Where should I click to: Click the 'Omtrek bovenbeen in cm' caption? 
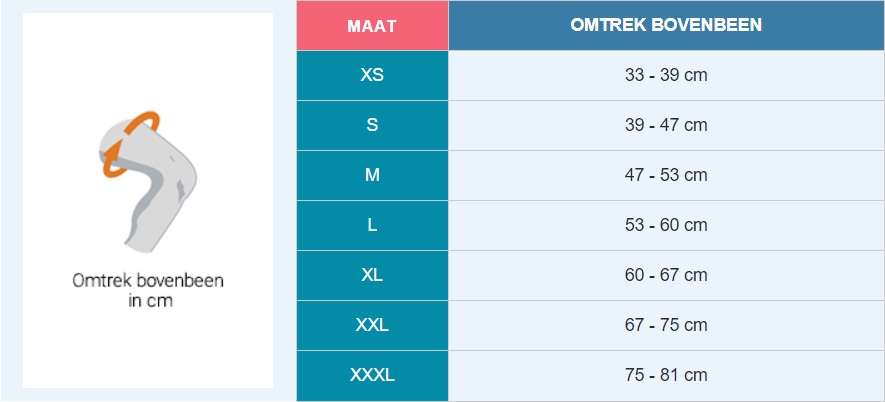(x=148, y=290)
